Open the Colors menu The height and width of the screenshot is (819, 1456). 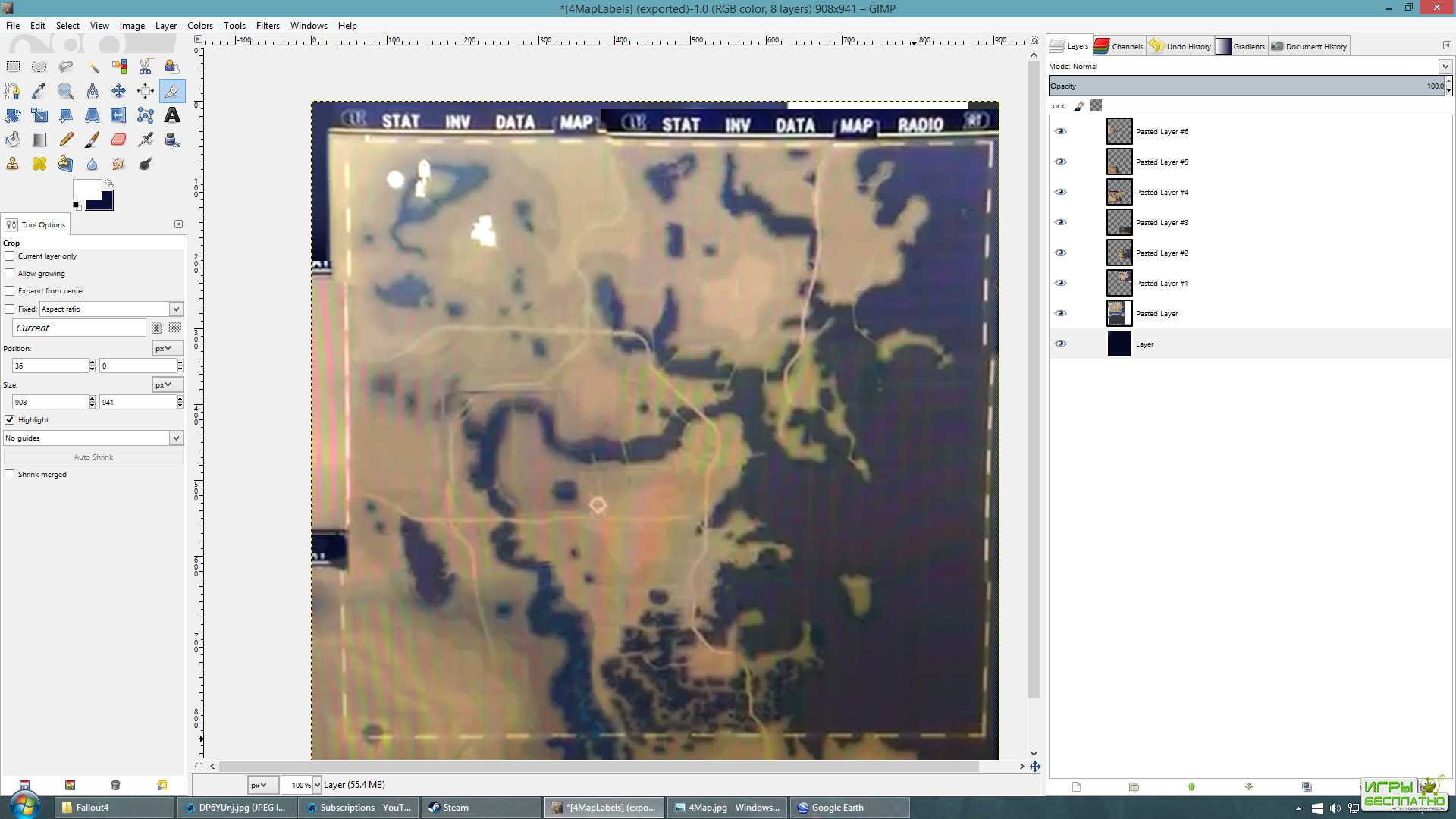tap(200, 26)
